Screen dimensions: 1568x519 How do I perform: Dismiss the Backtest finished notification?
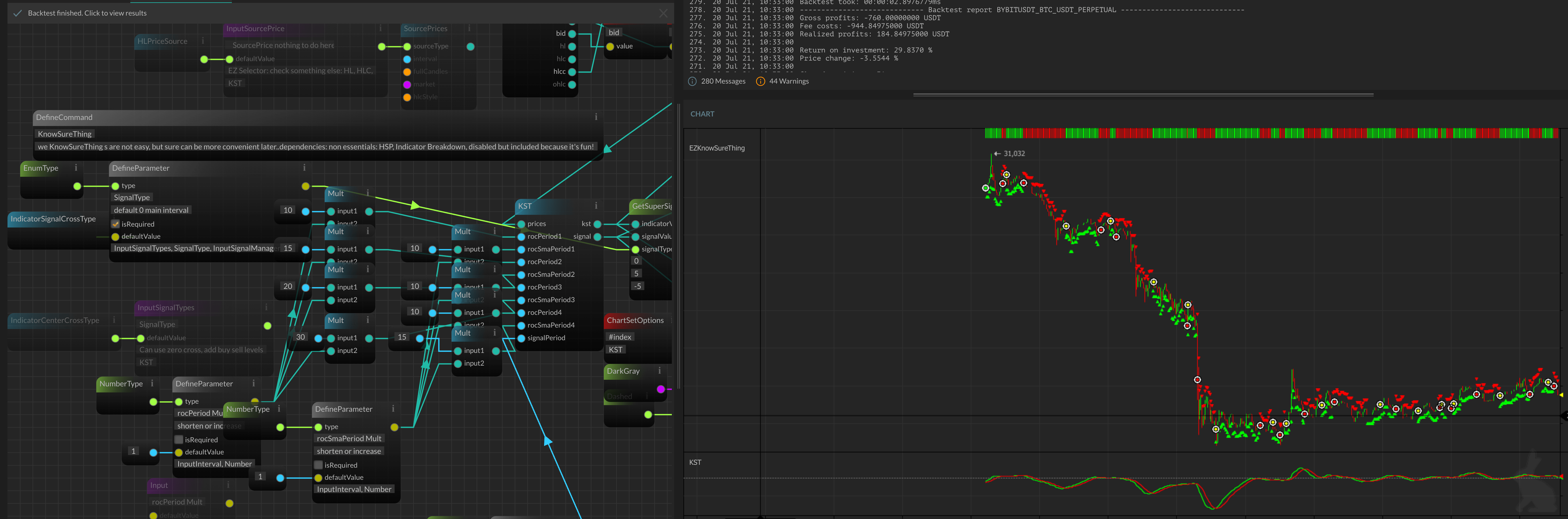tap(663, 13)
